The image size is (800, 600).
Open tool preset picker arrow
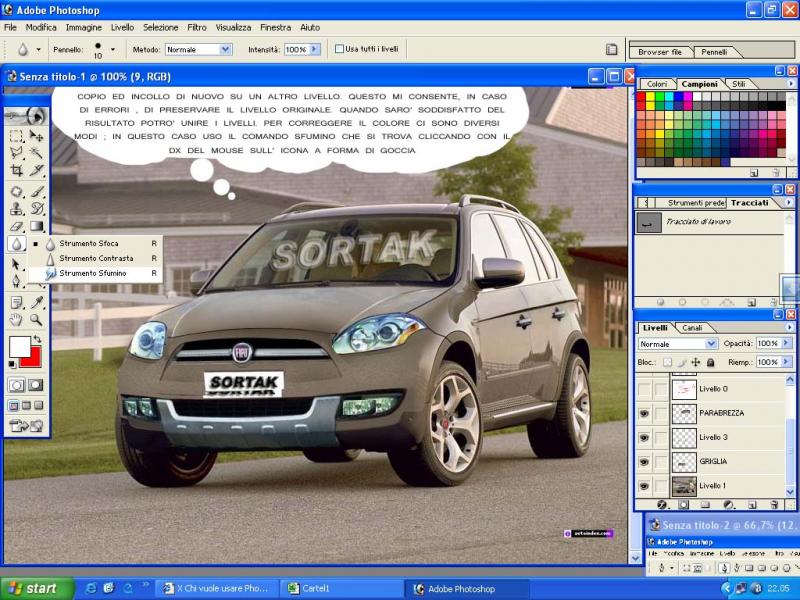(38, 50)
